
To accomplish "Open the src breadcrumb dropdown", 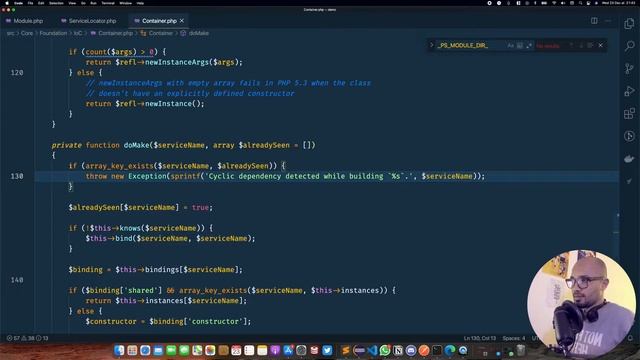I will [10, 33].
